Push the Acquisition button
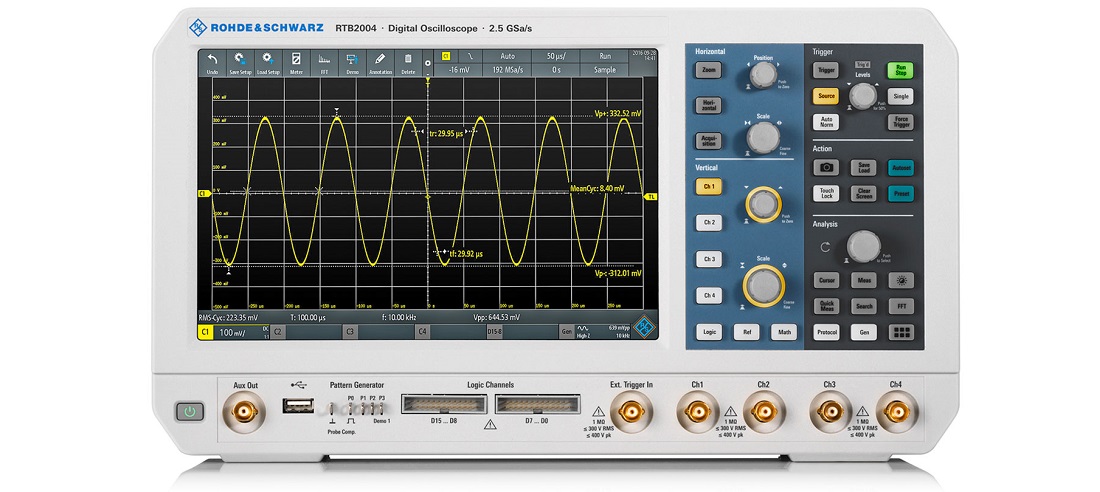This screenshot has width=1100, height=492. (x=709, y=140)
